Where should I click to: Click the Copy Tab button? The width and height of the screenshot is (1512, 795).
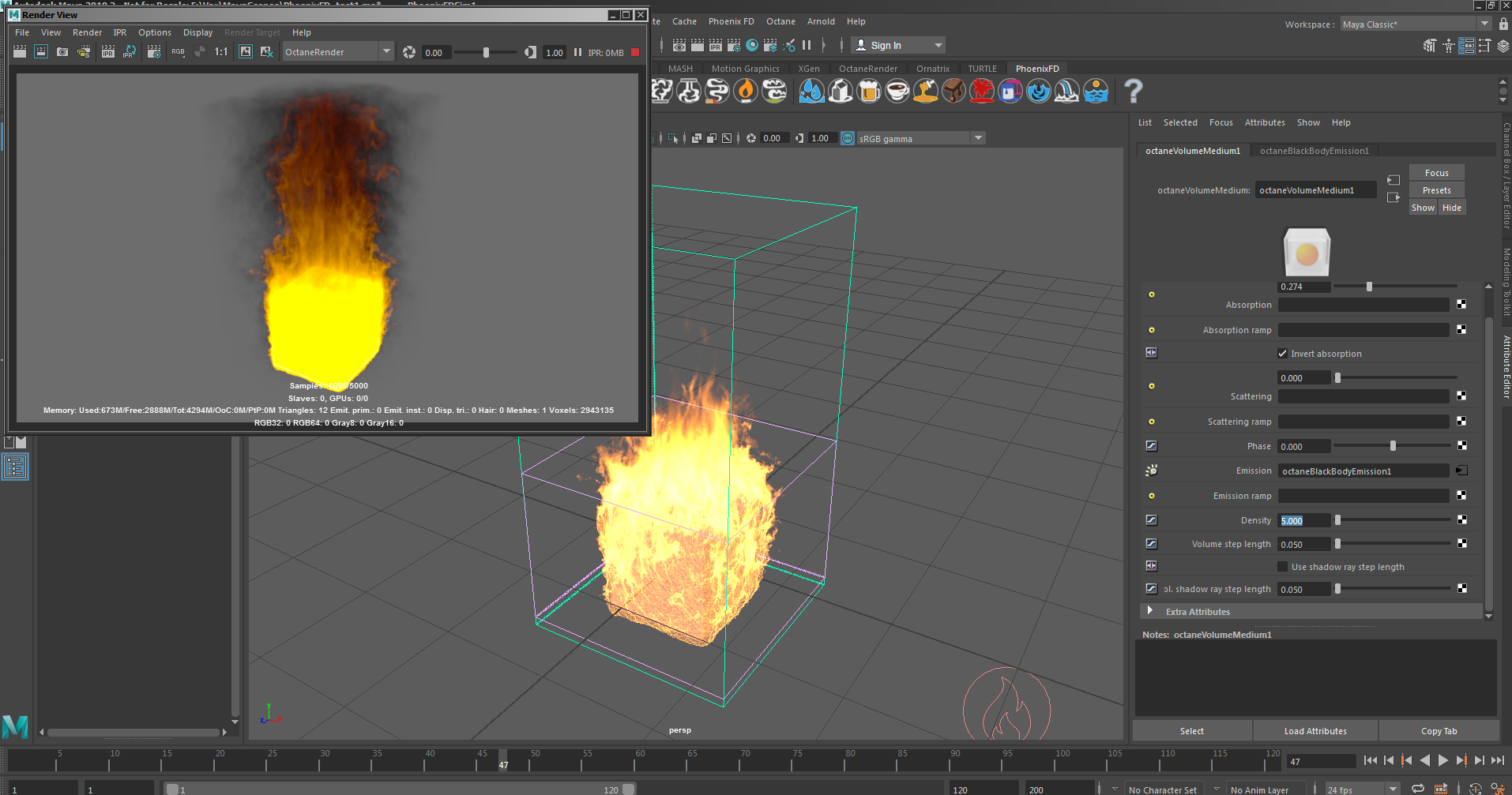[1439, 731]
